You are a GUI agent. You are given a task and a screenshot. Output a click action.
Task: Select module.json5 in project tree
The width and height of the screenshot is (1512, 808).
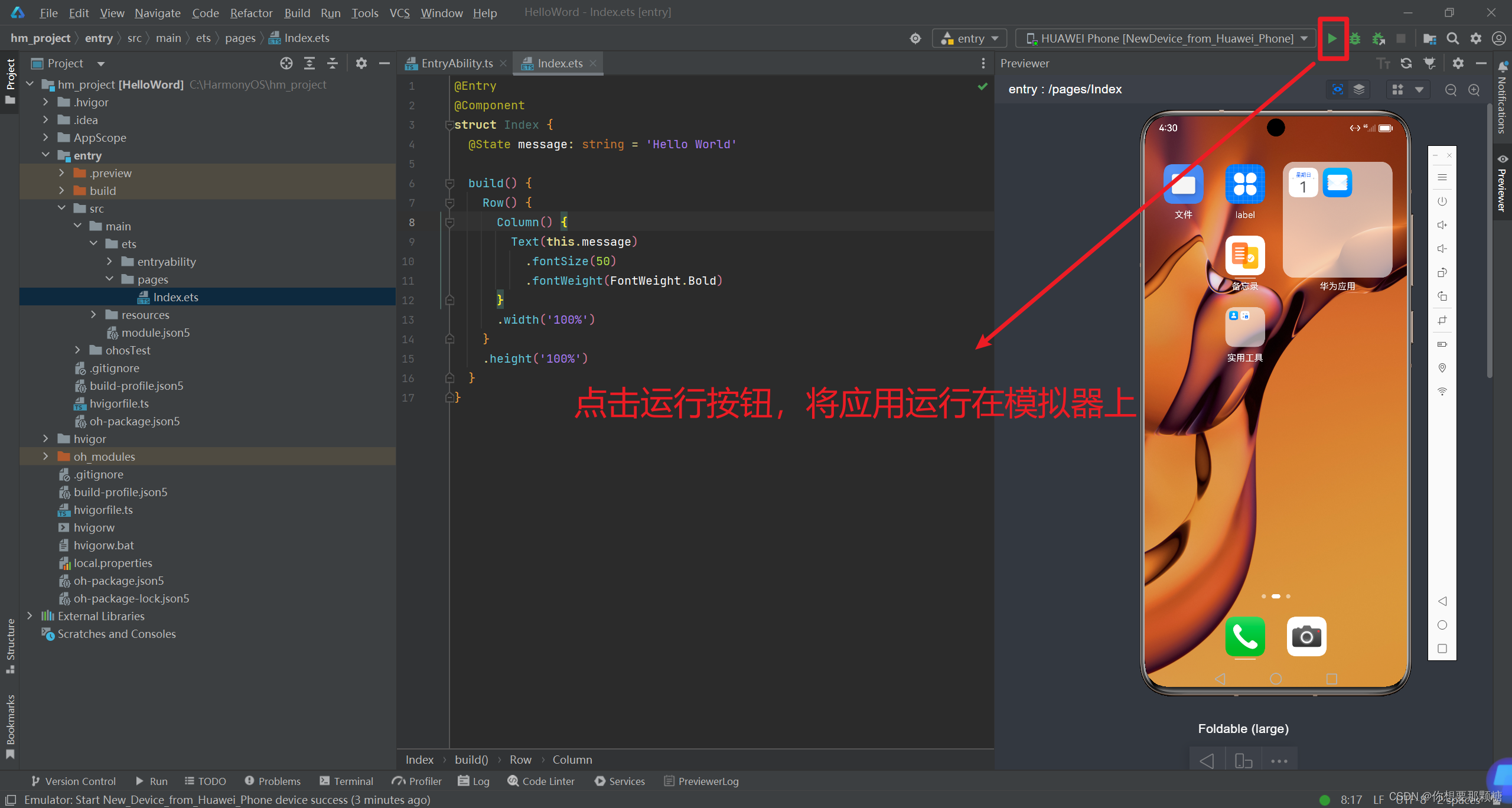point(155,333)
